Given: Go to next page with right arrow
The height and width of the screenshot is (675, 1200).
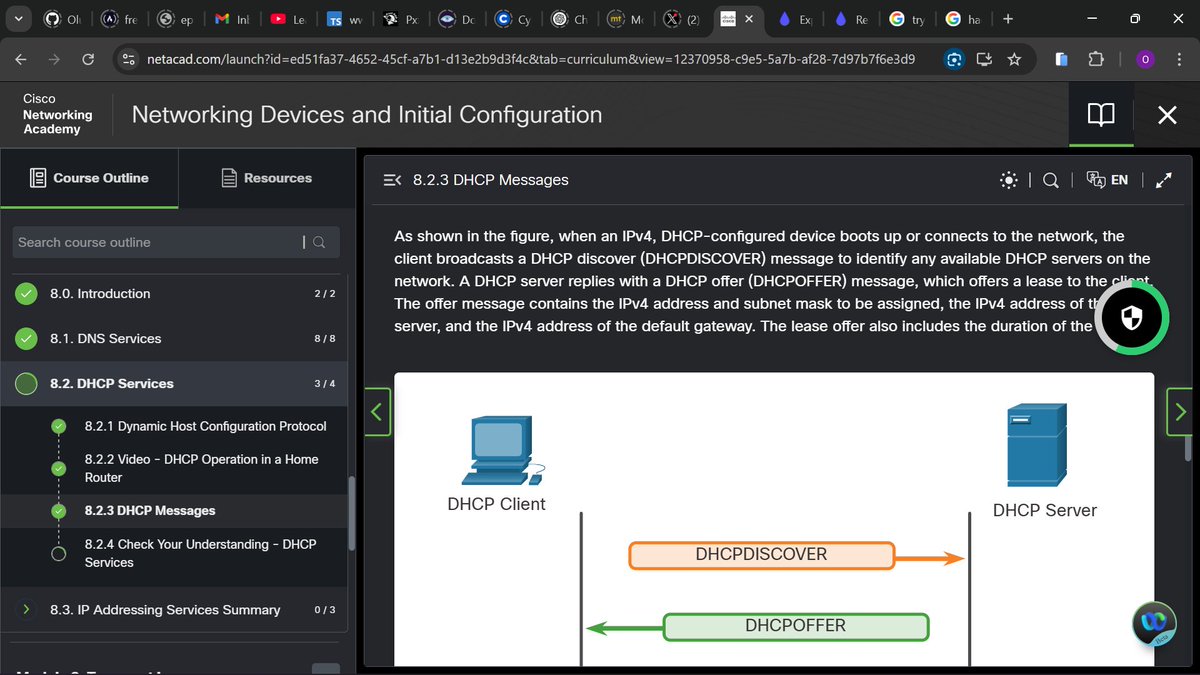Looking at the screenshot, I should tap(1180, 411).
